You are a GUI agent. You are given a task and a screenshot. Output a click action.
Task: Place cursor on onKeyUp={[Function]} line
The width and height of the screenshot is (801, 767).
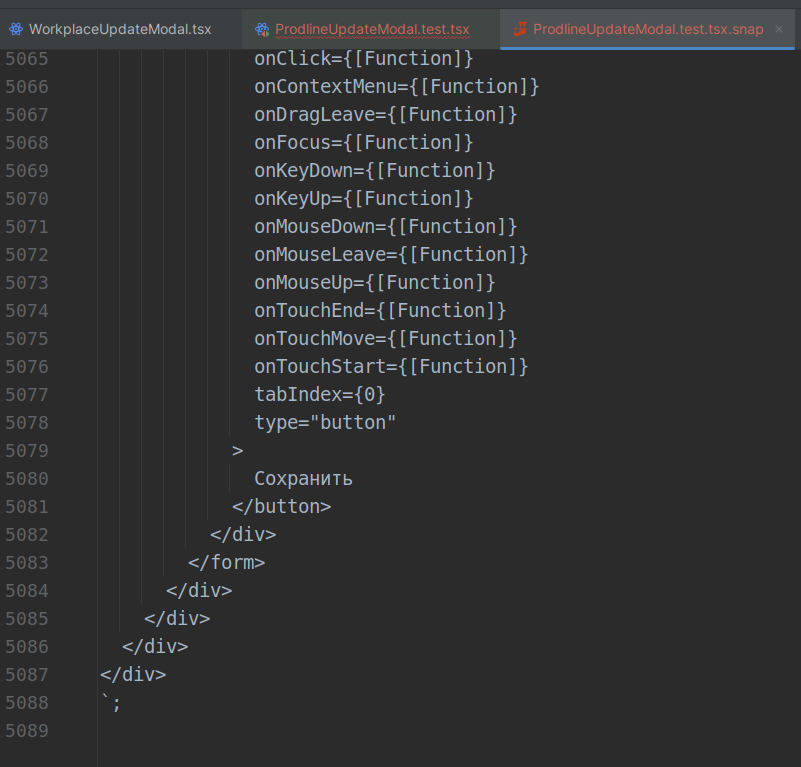click(x=364, y=199)
